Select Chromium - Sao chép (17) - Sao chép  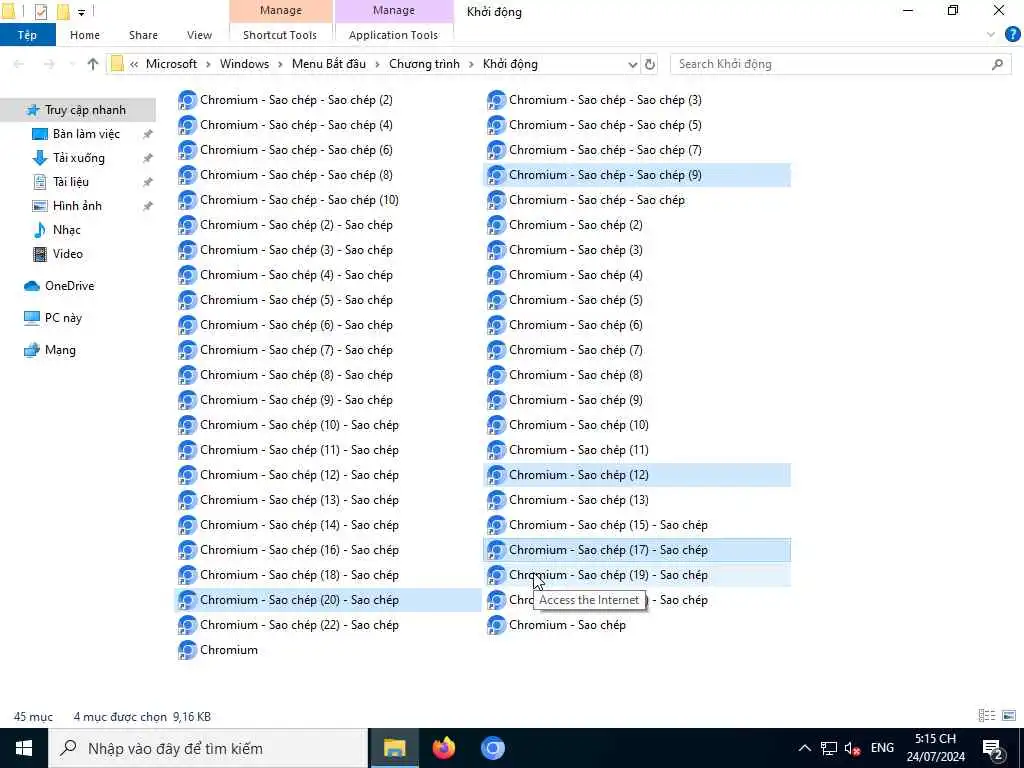637,550
